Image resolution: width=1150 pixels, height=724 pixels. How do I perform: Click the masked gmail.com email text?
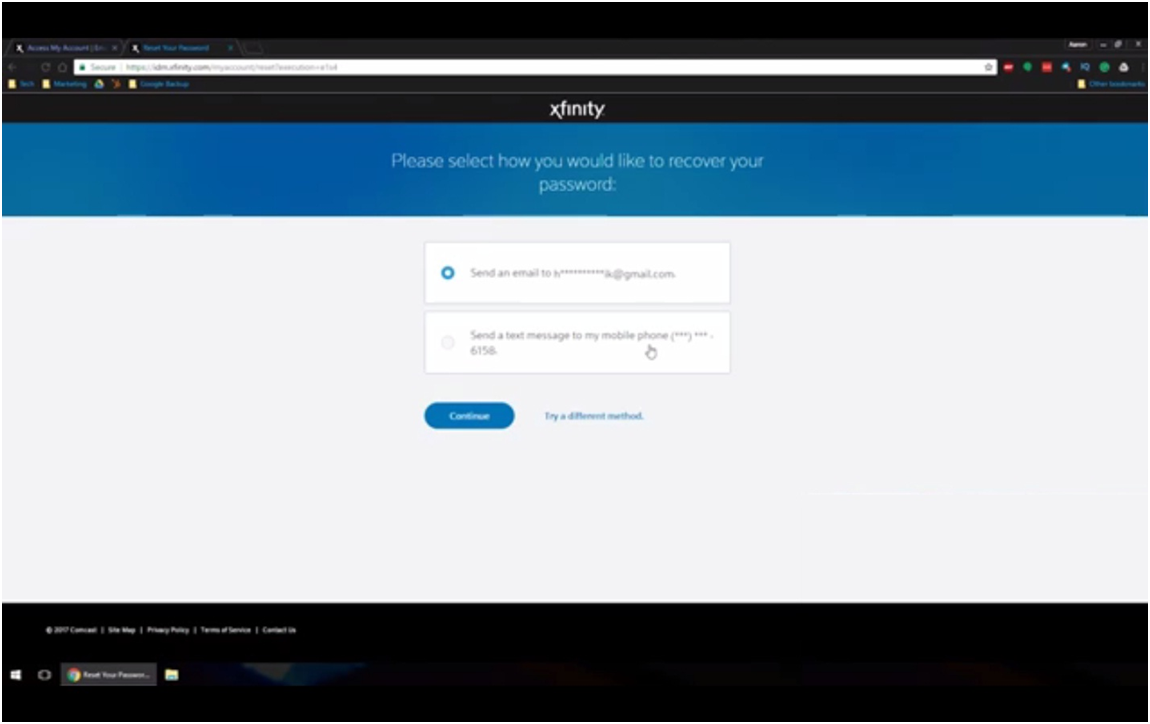tap(615, 274)
